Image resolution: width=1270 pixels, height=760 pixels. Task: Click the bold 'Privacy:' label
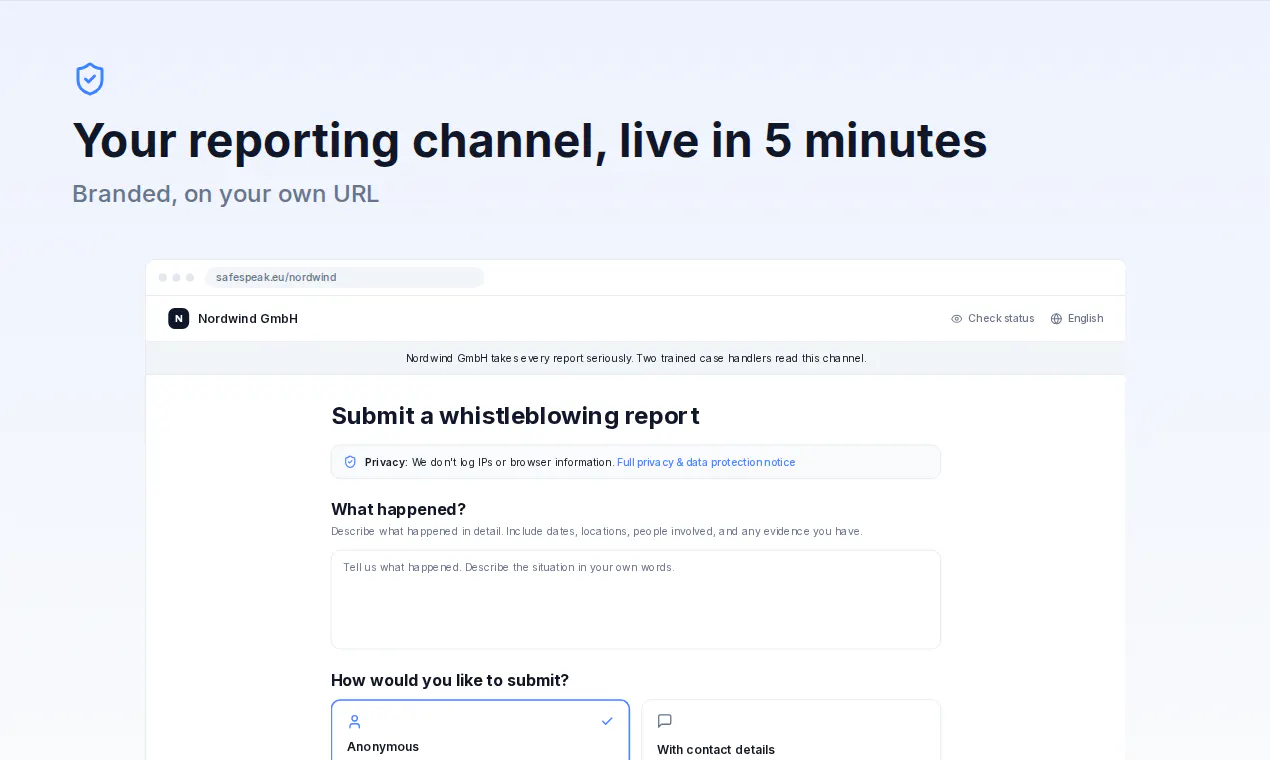tap(386, 462)
